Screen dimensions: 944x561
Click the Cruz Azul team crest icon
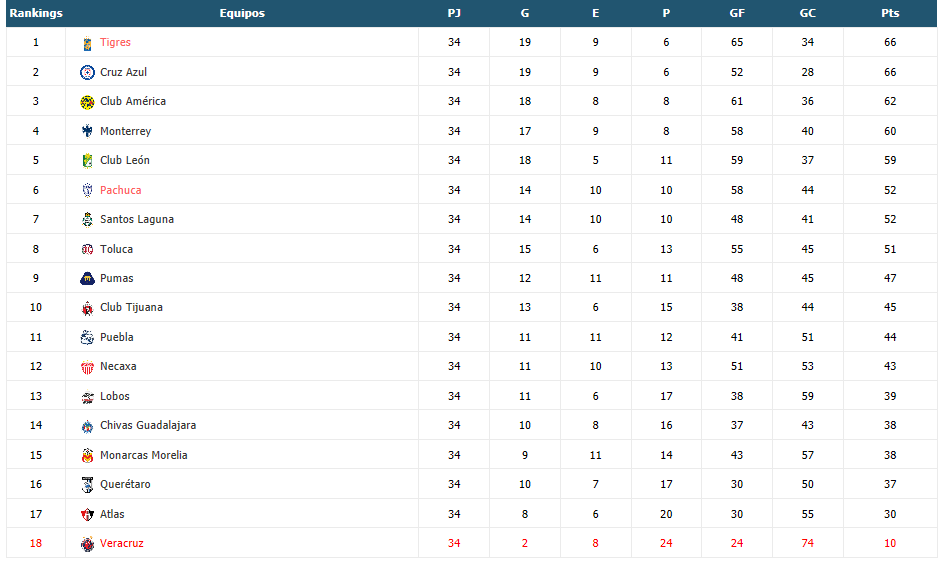(x=87, y=73)
